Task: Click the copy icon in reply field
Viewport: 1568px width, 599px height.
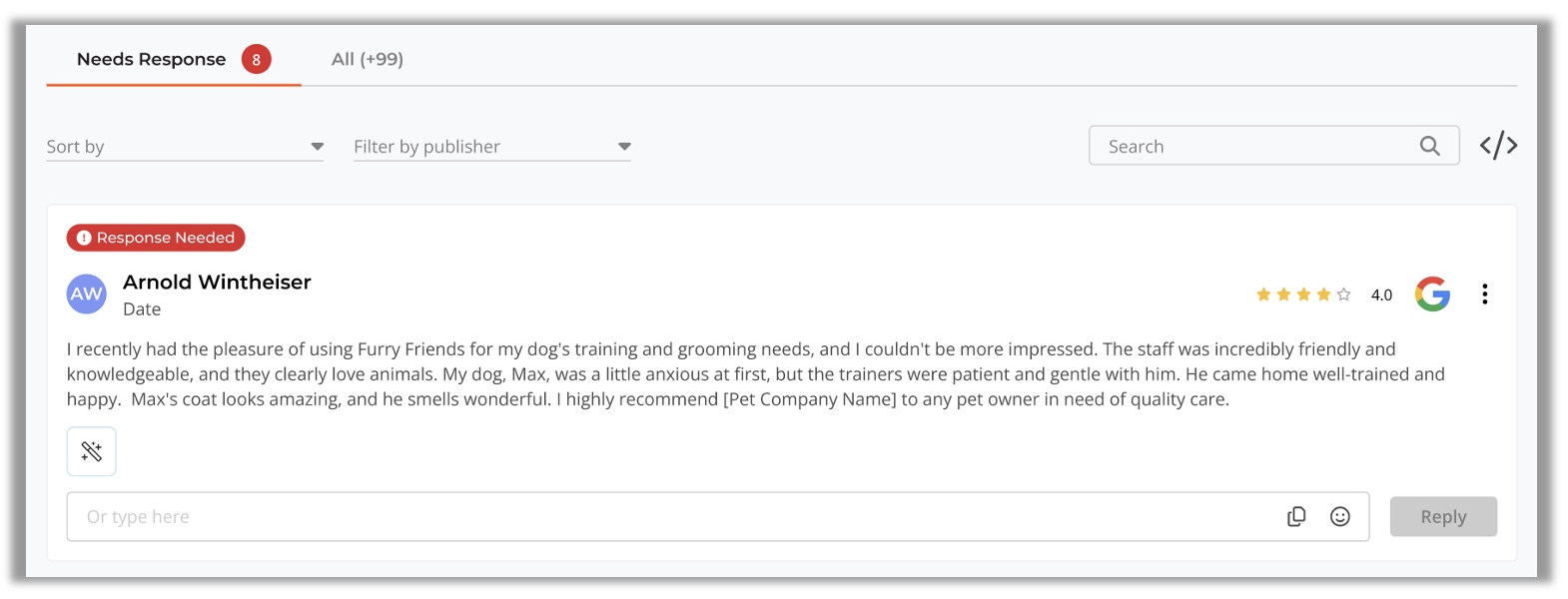Action: coord(1296,516)
